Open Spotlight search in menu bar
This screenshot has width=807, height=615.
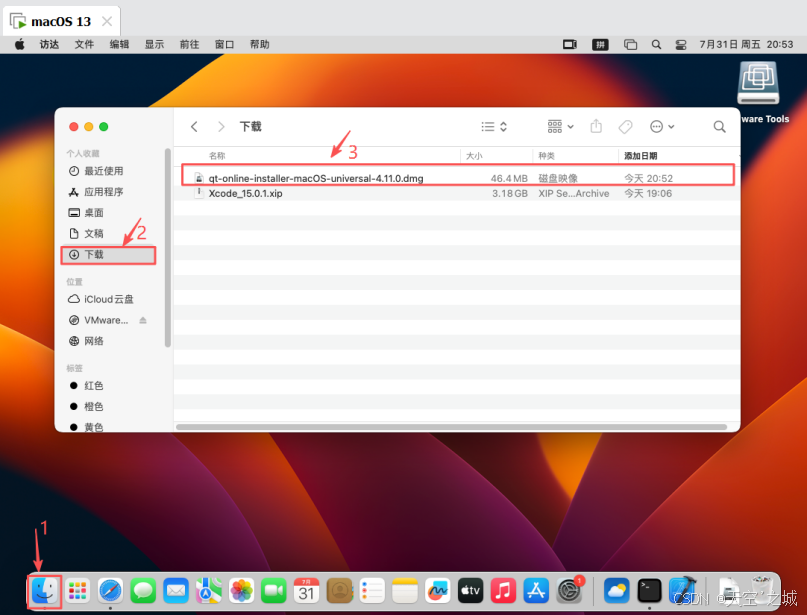tap(656, 45)
